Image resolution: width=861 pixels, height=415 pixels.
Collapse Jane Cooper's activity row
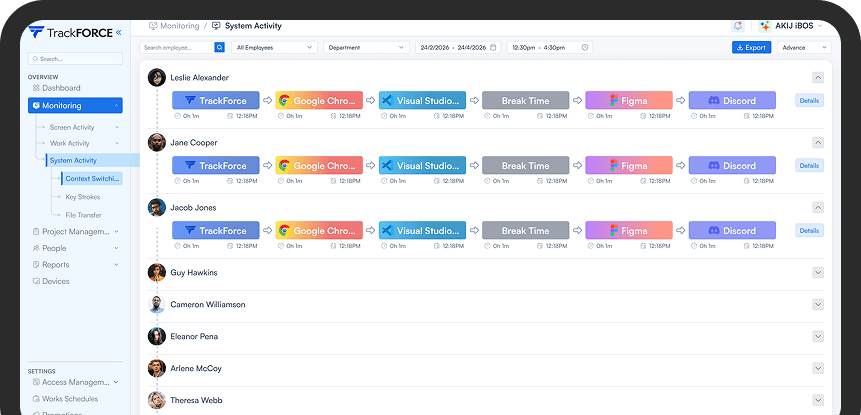click(x=818, y=143)
